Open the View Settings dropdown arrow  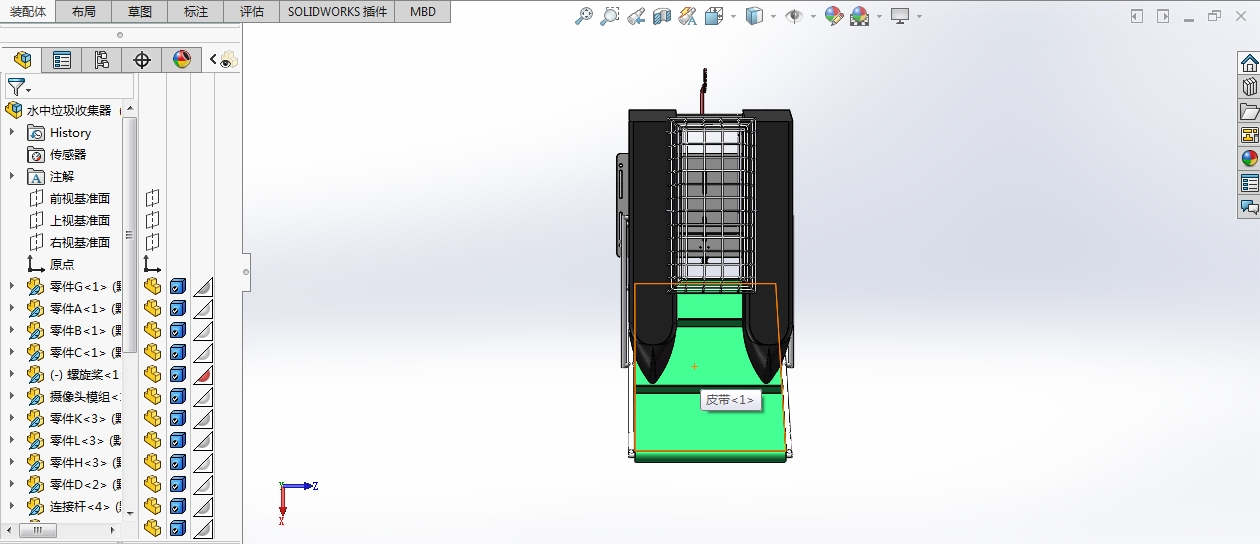[x=919, y=16]
